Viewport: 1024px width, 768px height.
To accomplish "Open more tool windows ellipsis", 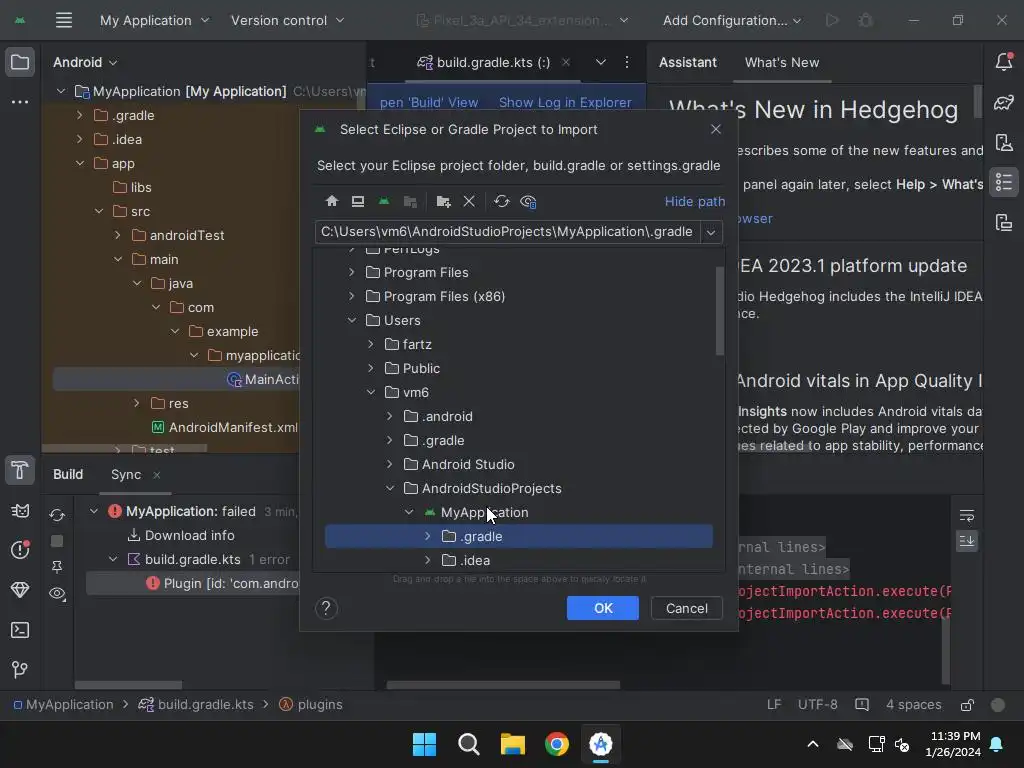I will pyautogui.click(x=20, y=102).
